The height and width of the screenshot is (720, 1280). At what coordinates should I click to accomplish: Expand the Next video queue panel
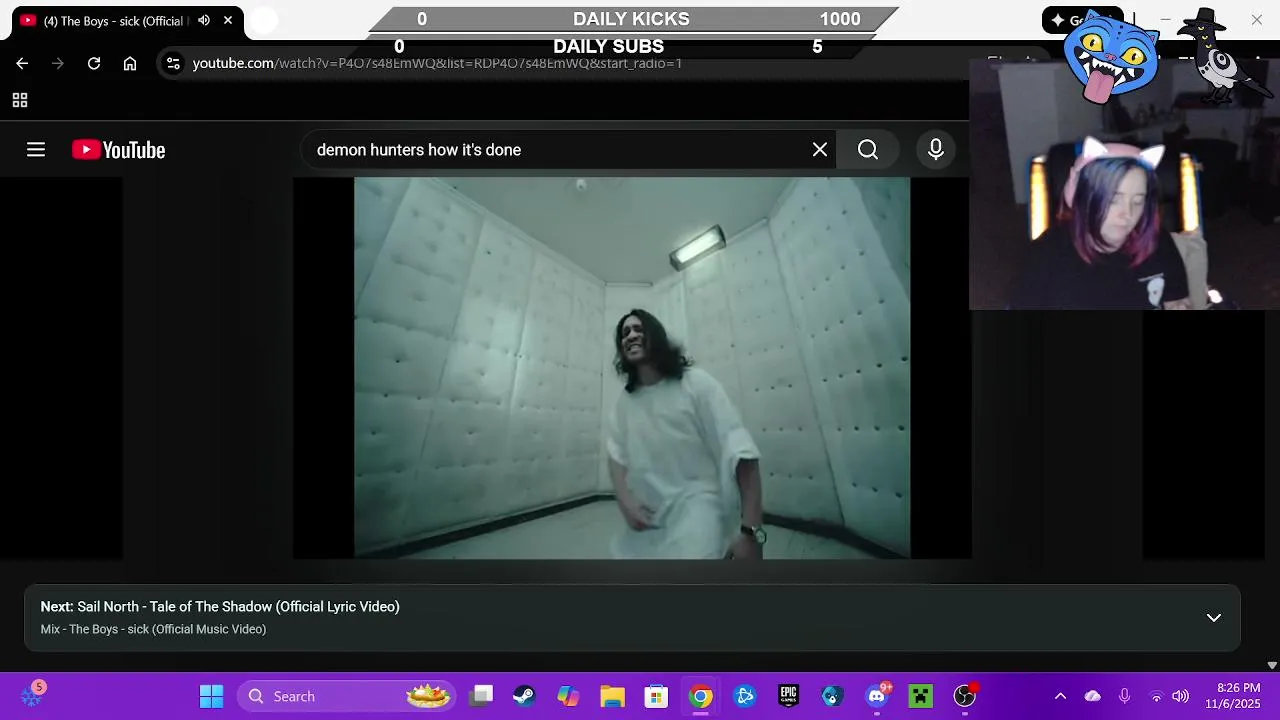coord(1214,618)
